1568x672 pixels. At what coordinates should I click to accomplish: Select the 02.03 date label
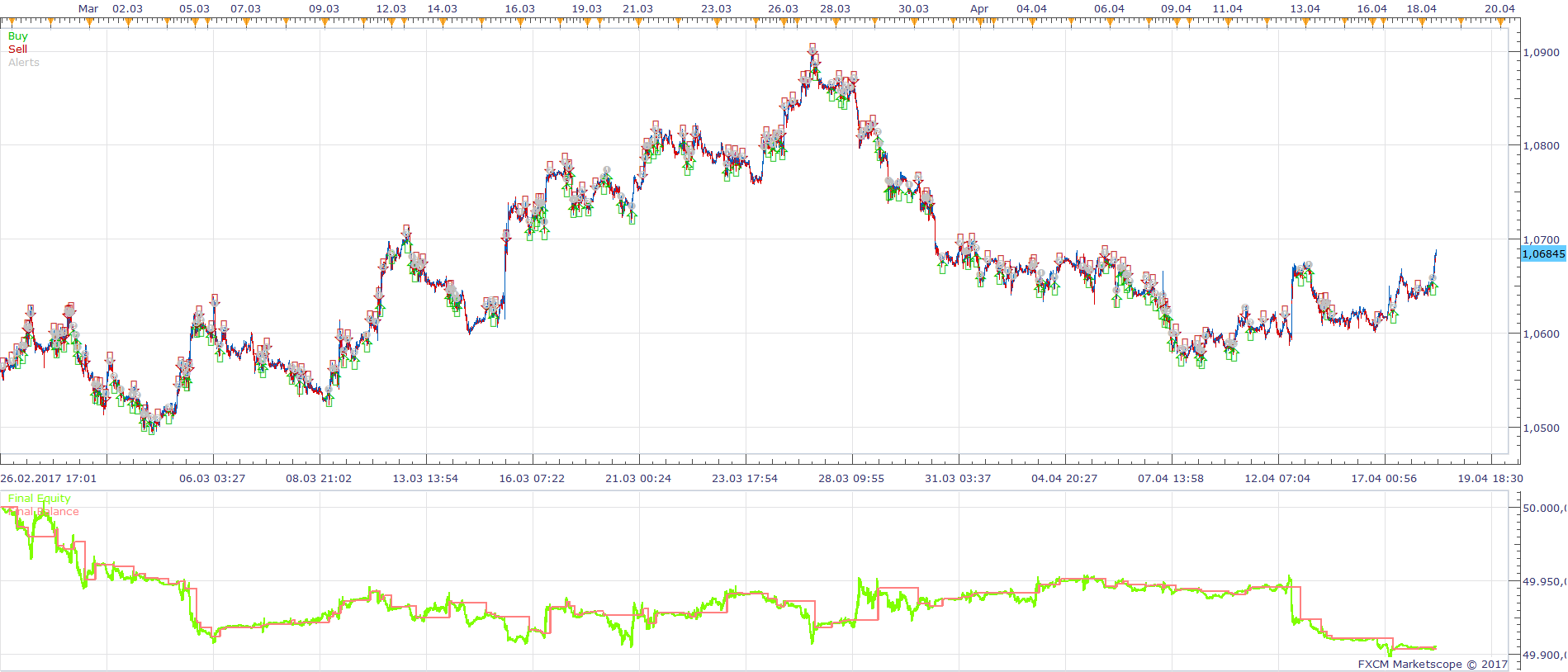coord(127,9)
